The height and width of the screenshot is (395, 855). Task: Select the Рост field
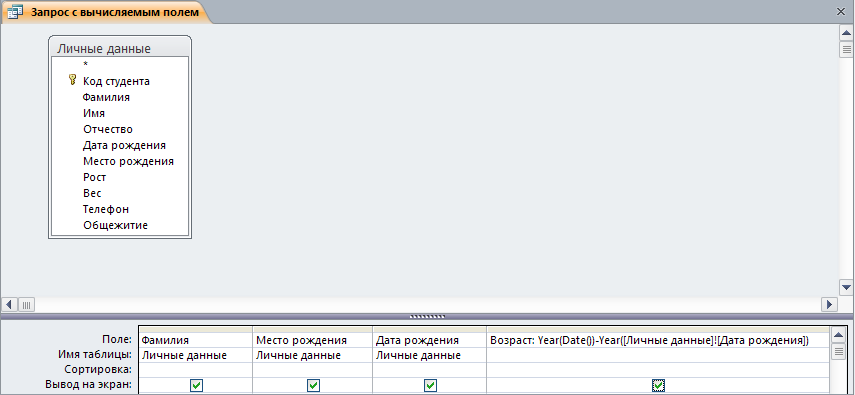coord(94,177)
